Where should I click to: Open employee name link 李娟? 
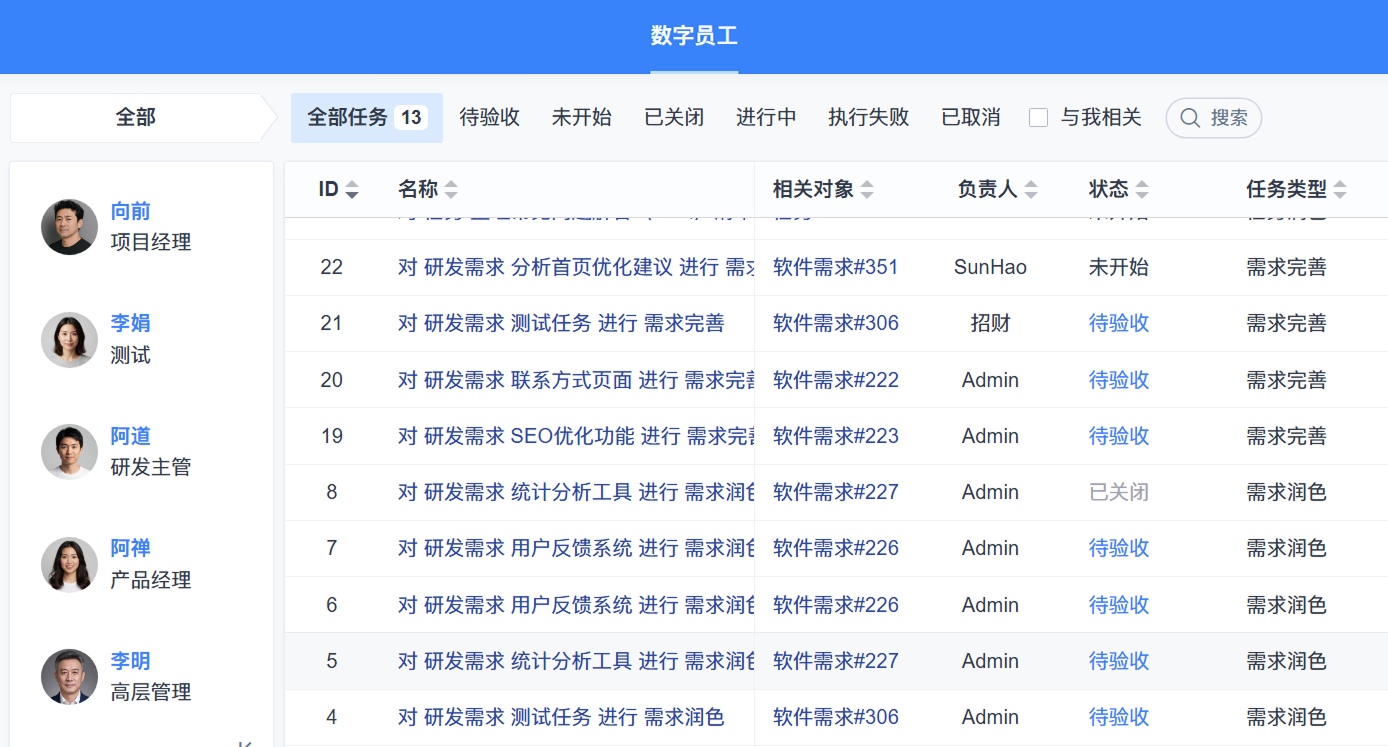pos(131,323)
